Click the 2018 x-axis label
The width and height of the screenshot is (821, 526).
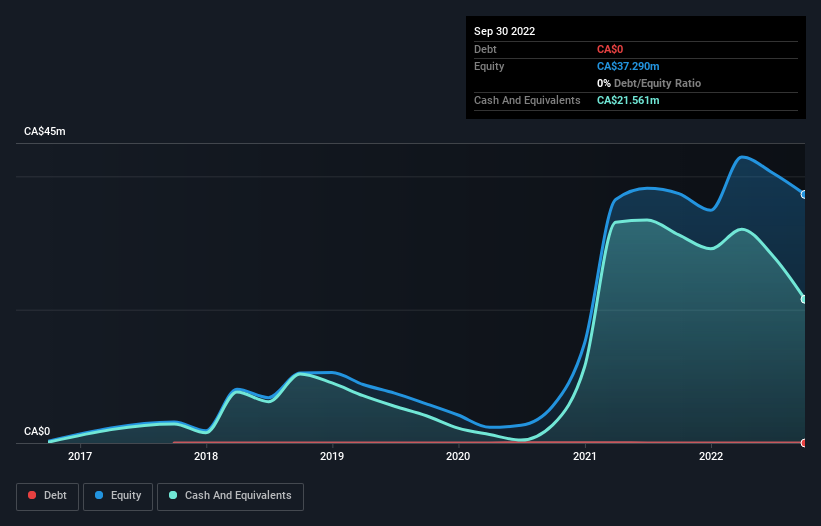click(206, 456)
